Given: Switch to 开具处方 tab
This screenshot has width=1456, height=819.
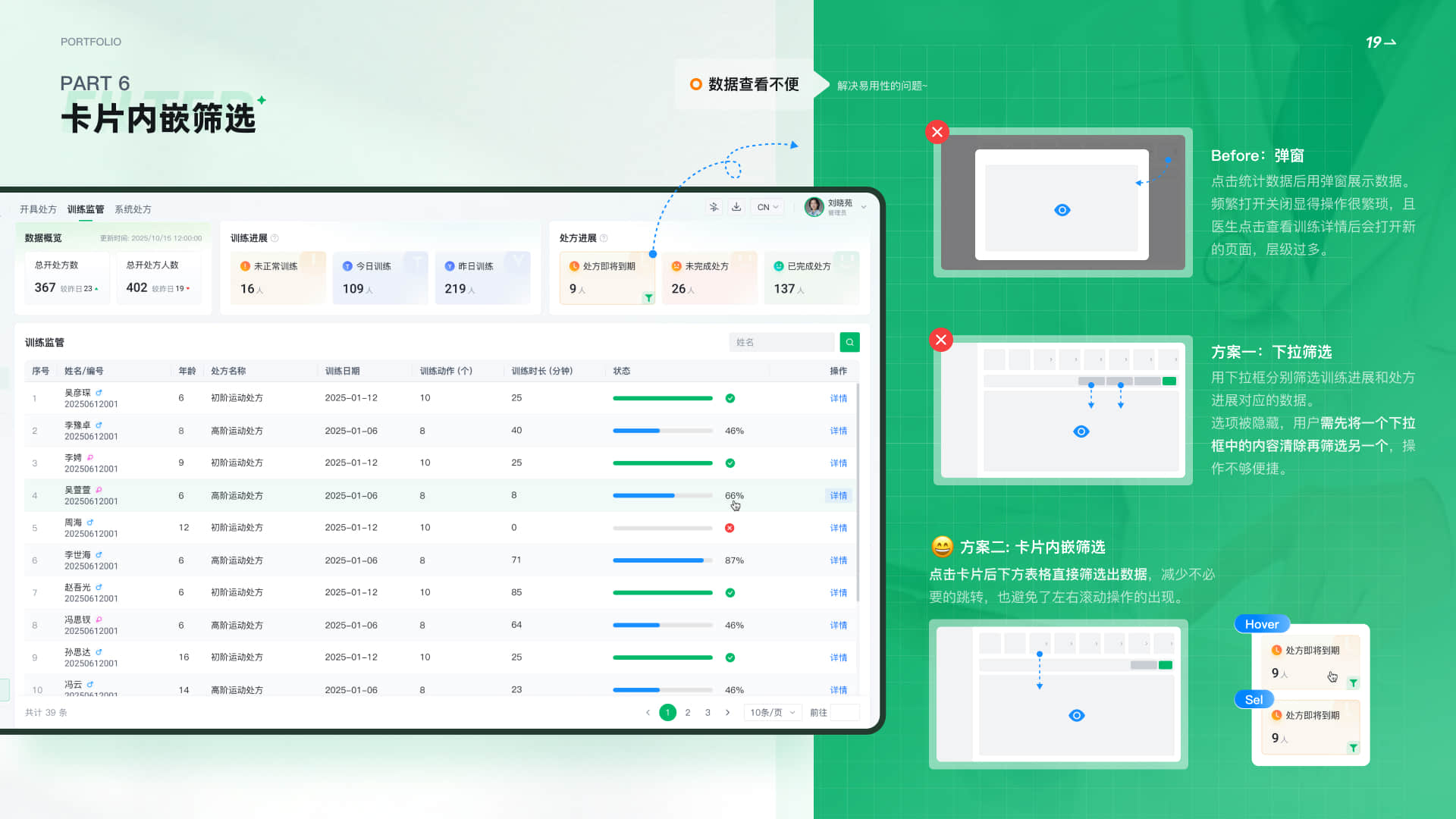Looking at the screenshot, I should pyautogui.click(x=38, y=209).
